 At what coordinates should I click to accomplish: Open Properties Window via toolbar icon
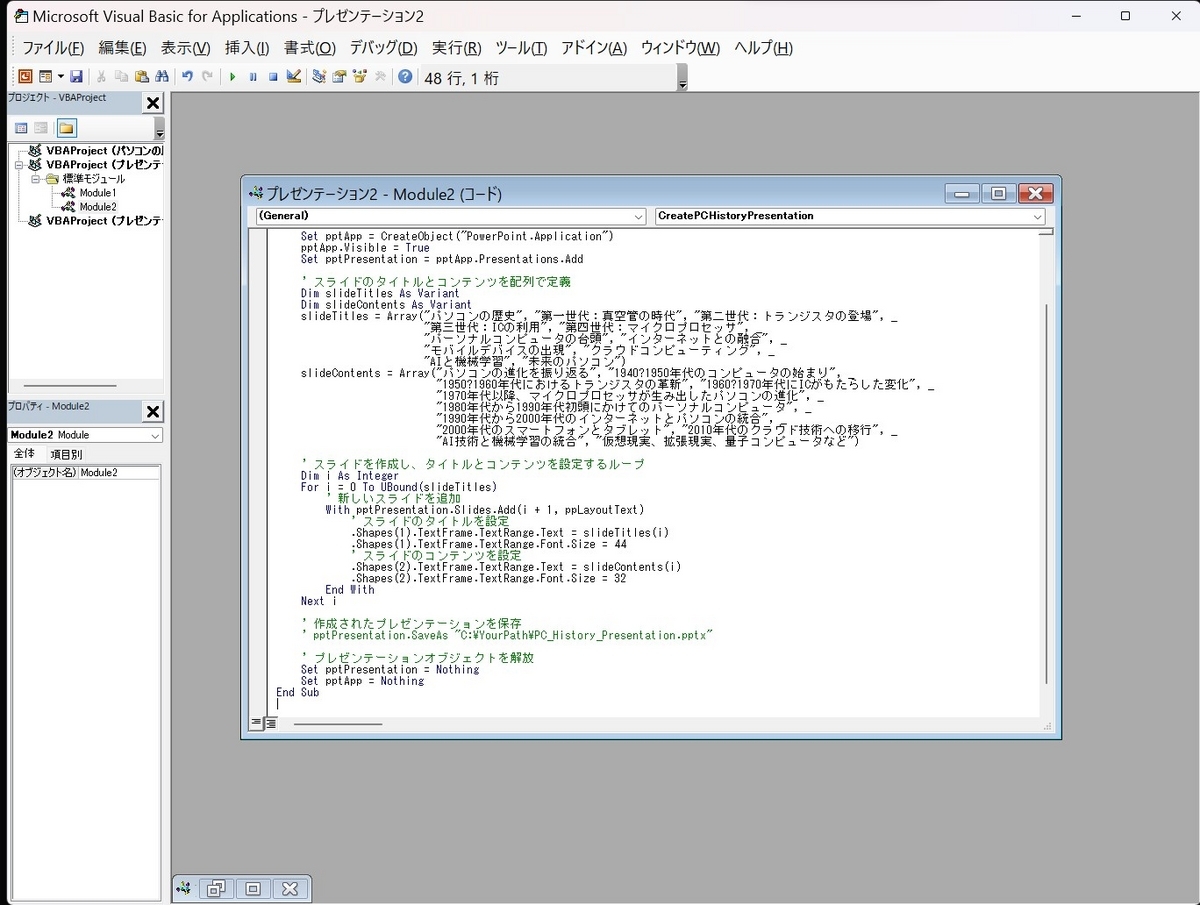click(x=339, y=76)
